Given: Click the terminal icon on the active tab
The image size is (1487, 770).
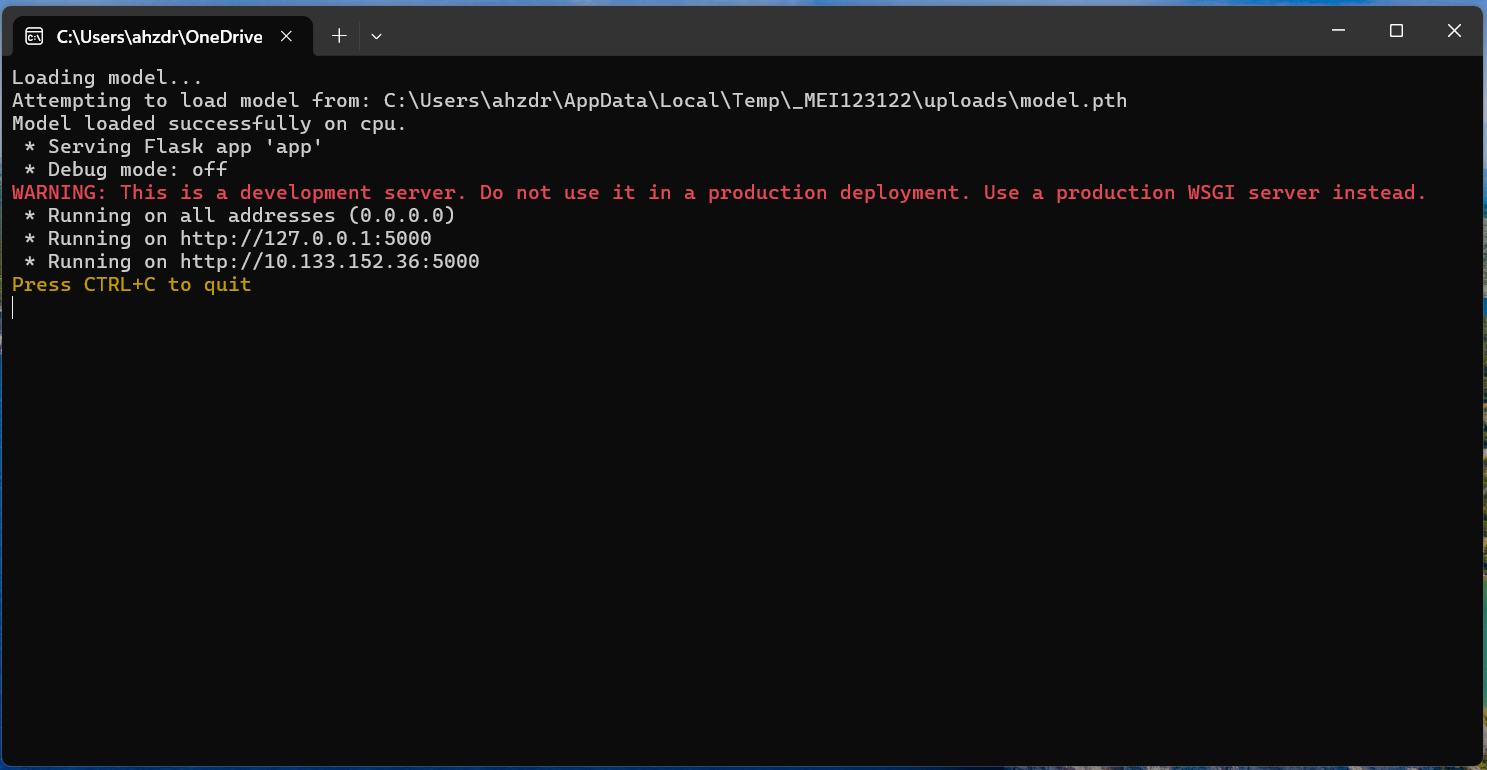Looking at the screenshot, I should click(36, 35).
